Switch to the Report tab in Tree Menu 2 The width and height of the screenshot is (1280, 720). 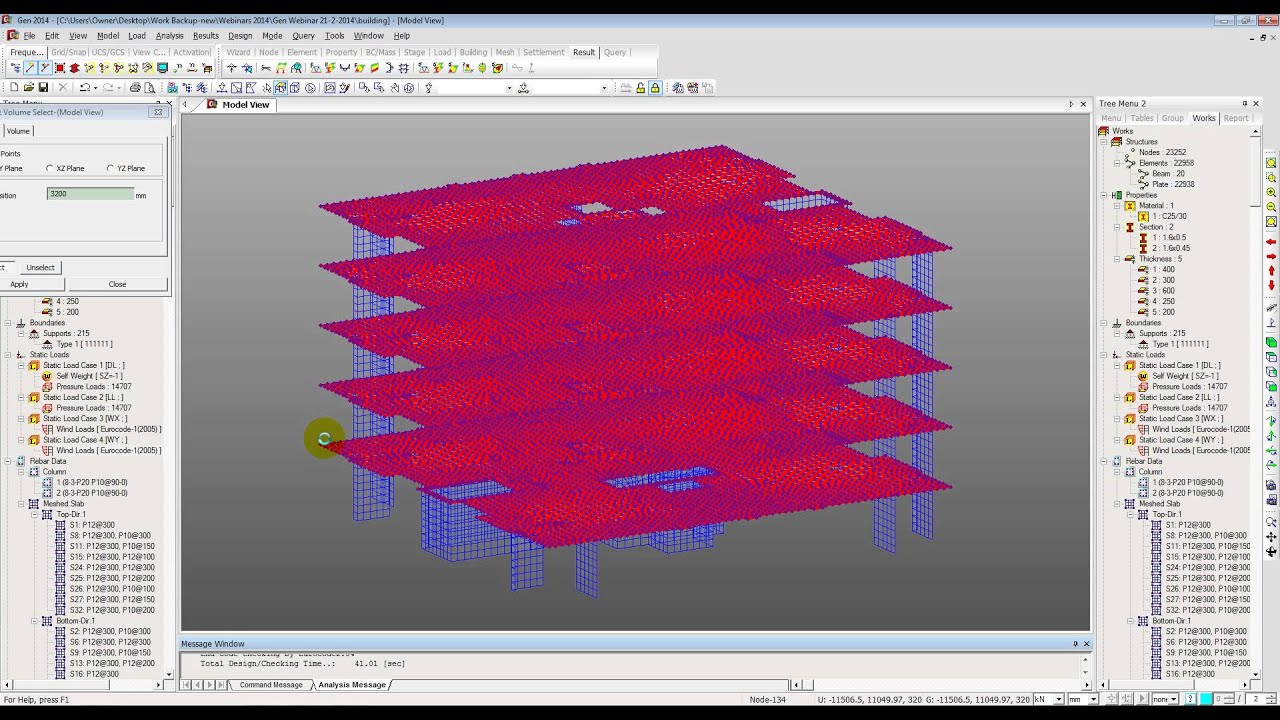pos(1236,118)
